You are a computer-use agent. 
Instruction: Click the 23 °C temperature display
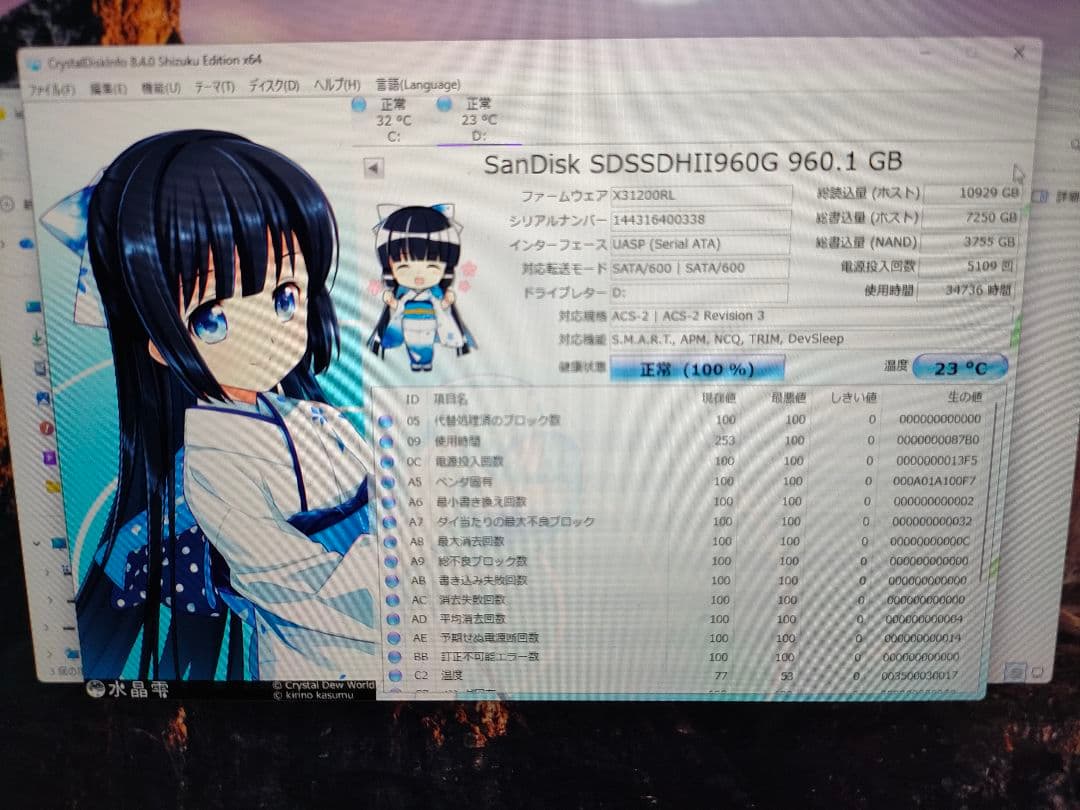(957, 368)
